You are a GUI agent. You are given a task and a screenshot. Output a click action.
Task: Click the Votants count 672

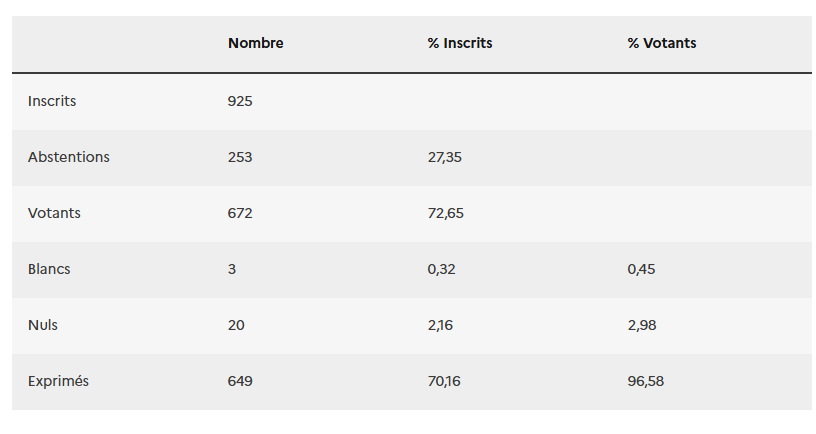[x=240, y=213]
